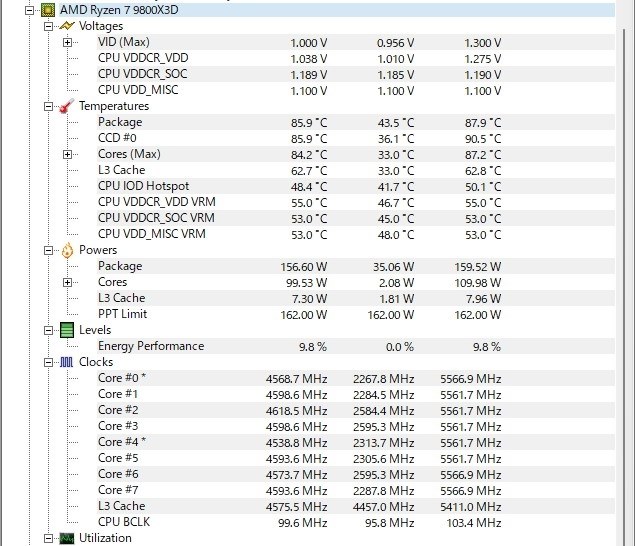This screenshot has height=546, width=635.
Task: Select the CPU VDDCR_VDD VRM row
Action: click(x=356, y=202)
